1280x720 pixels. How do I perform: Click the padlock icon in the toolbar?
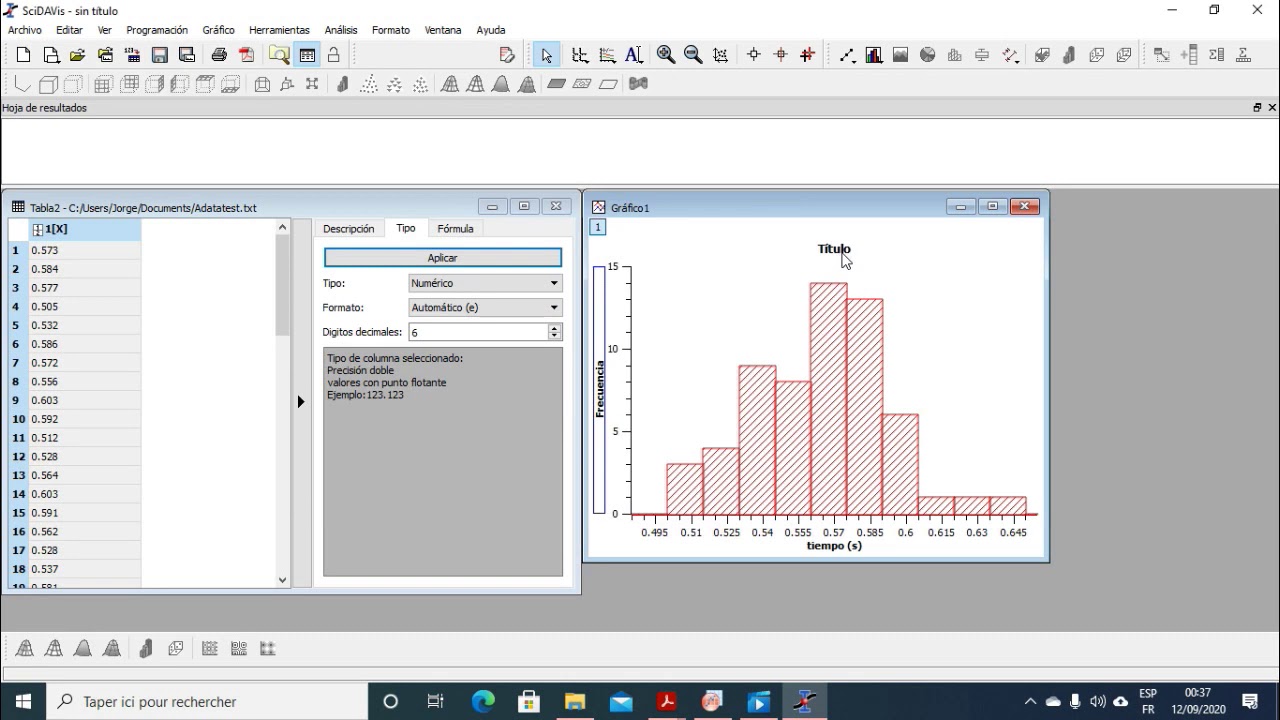pos(334,55)
